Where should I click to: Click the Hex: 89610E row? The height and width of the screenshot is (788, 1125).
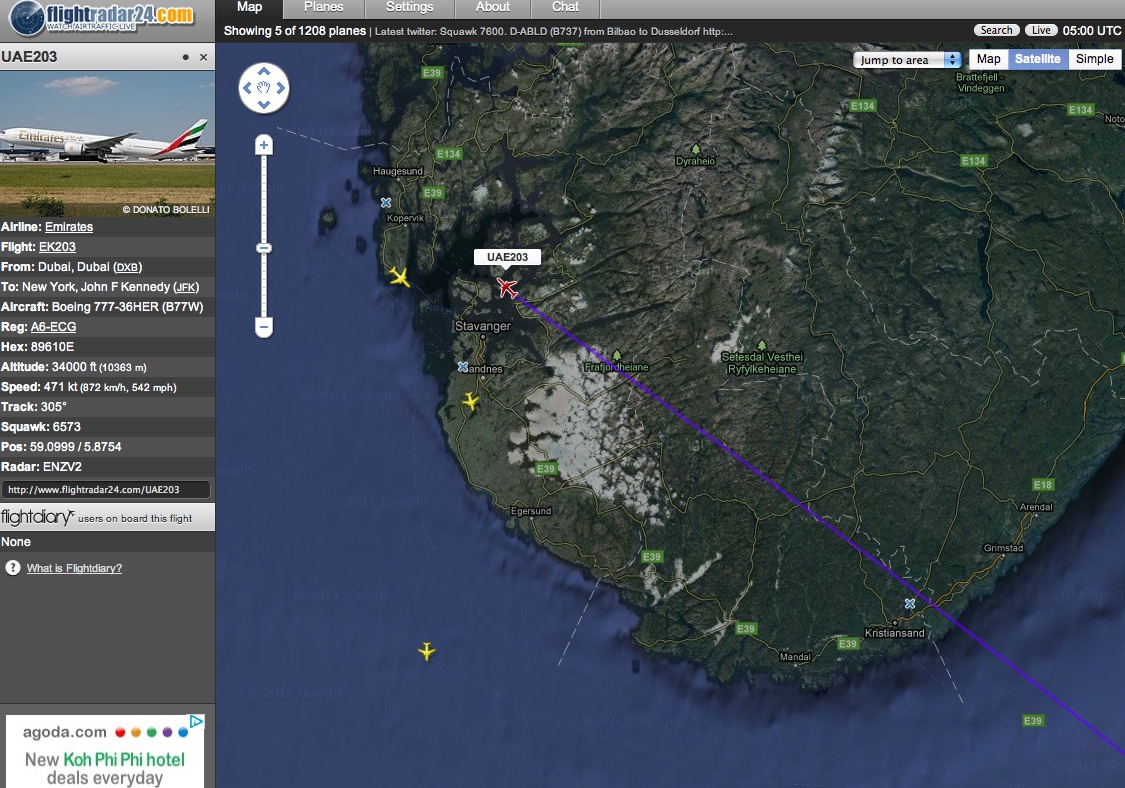pos(108,347)
